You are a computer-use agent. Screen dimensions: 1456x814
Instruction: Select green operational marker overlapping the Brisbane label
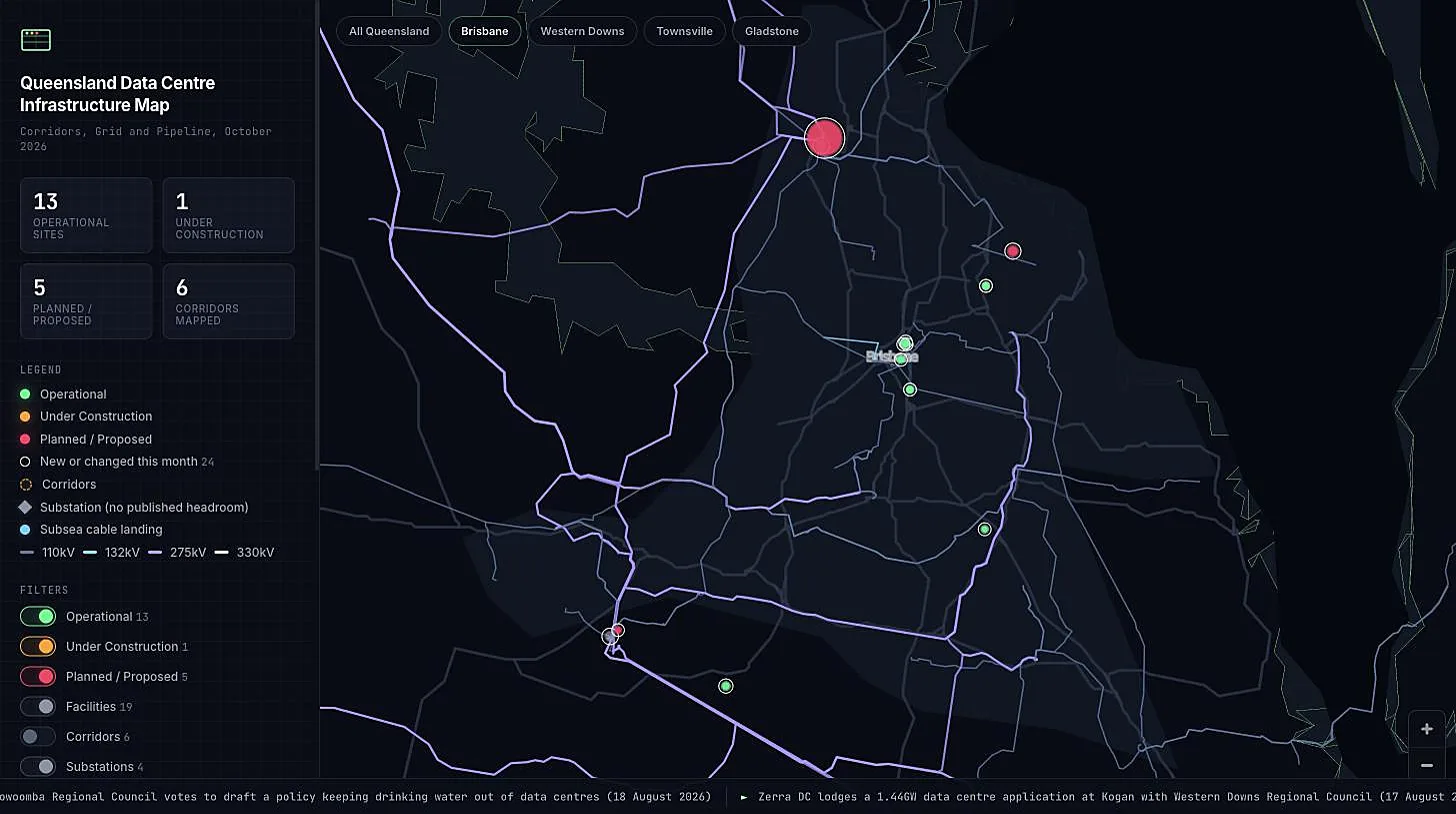tap(901, 359)
